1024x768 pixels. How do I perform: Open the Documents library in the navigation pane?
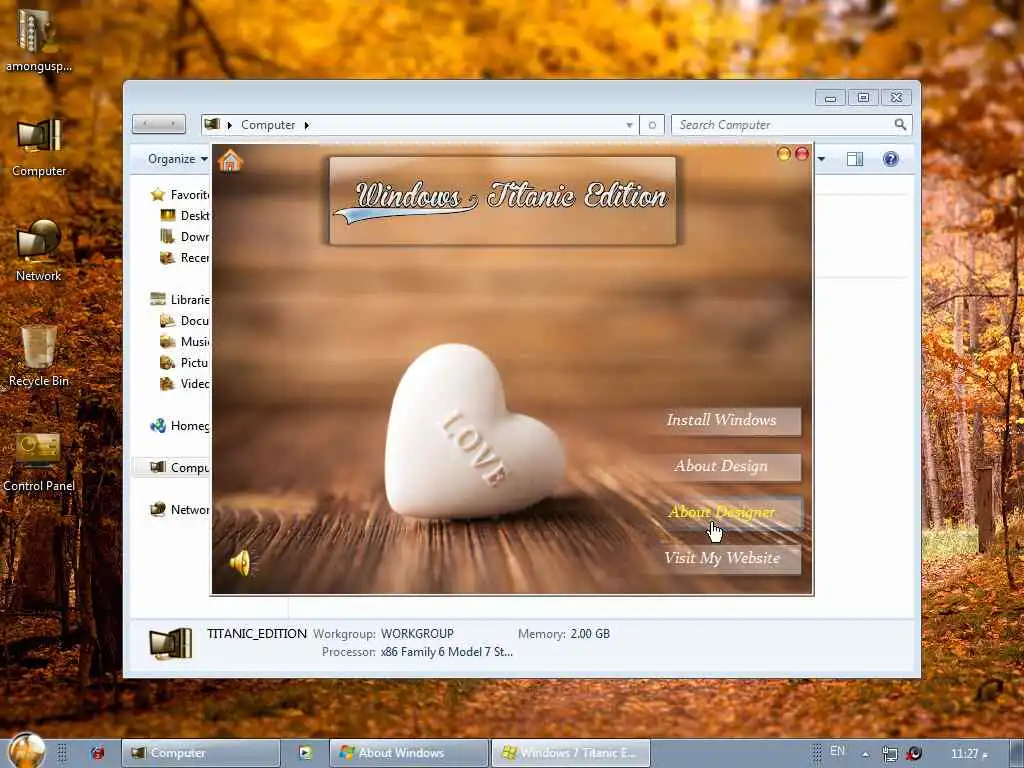(x=185, y=321)
